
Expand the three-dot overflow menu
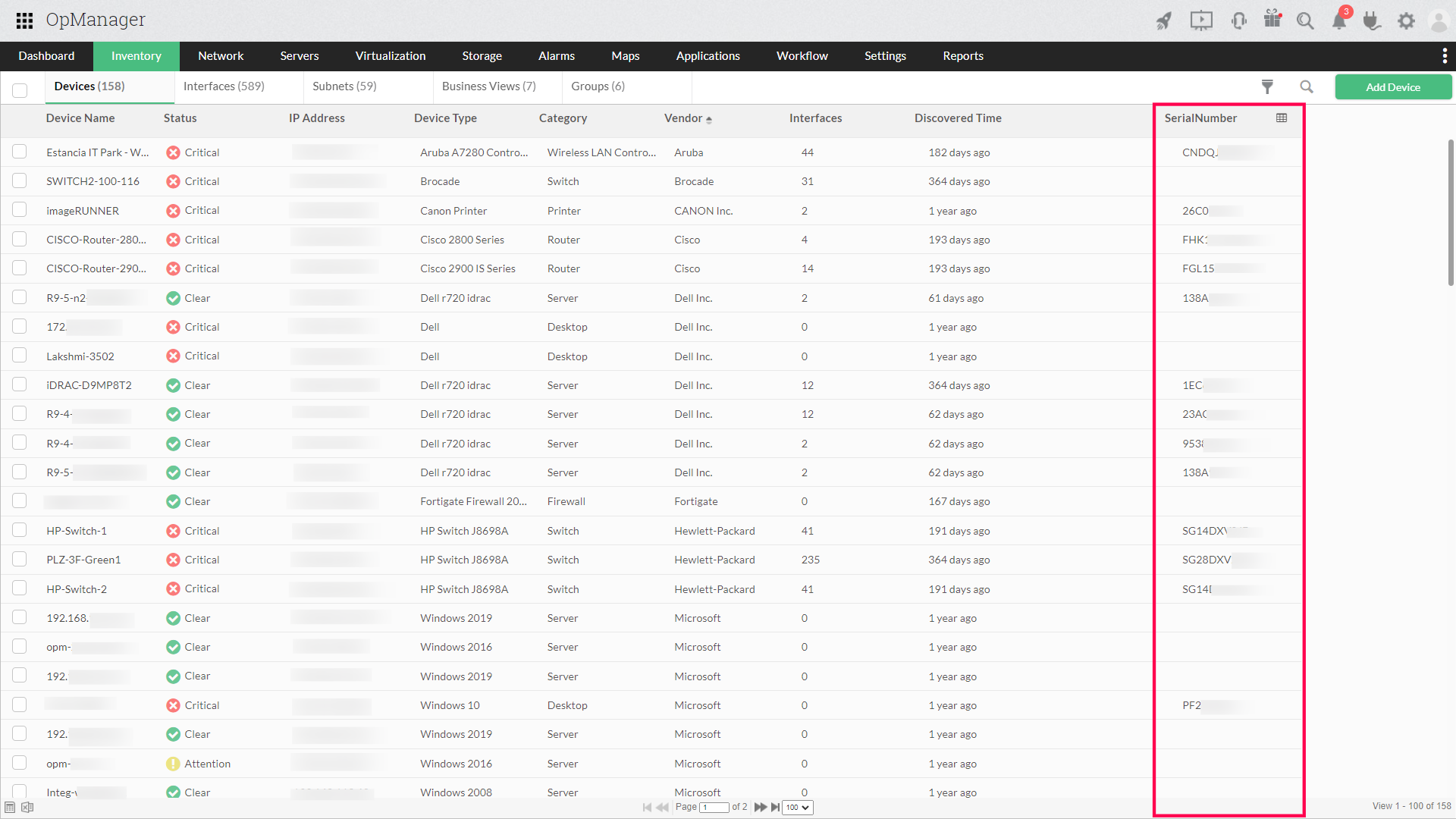[1445, 56]
